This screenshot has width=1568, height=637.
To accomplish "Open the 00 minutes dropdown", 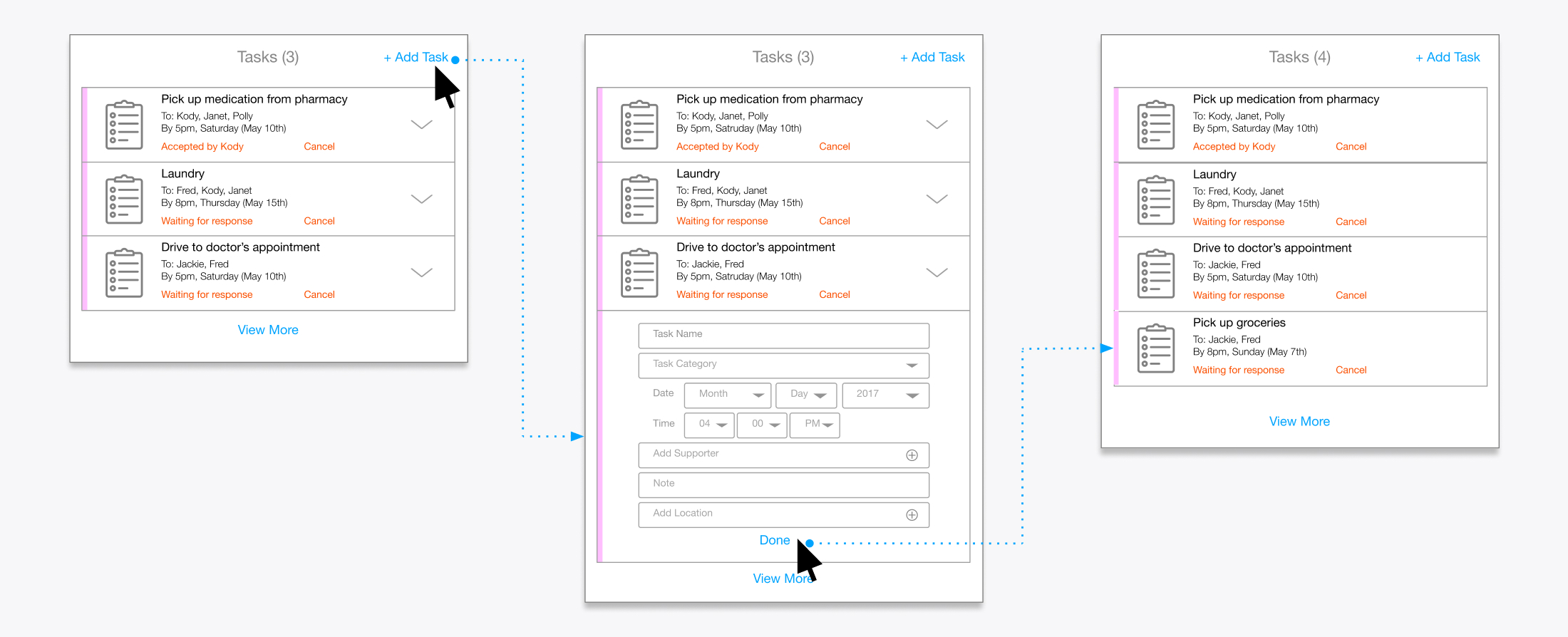I will tap(762, 425).
